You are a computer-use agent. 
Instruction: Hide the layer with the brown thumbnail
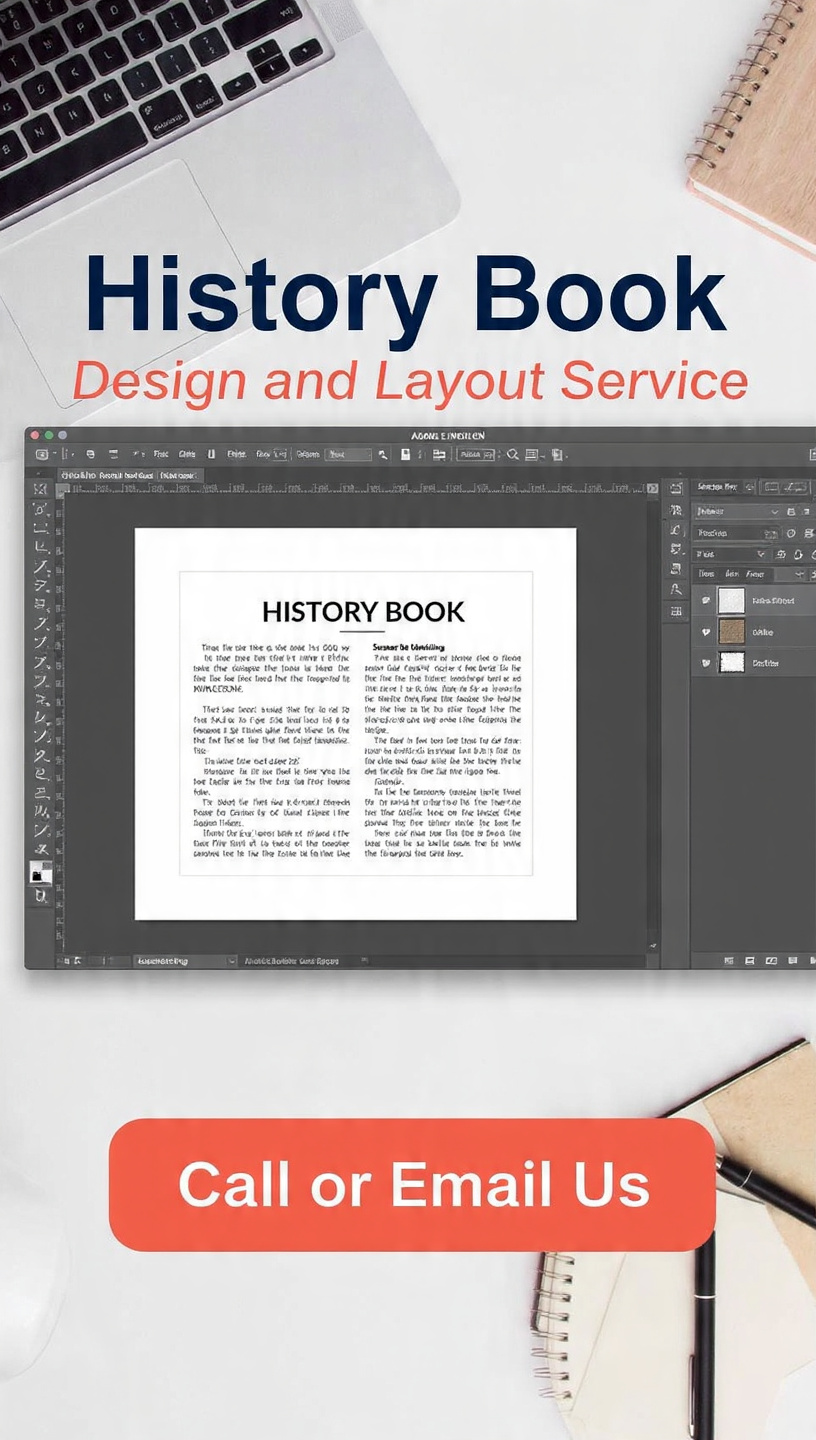click(x=705, y=632)
